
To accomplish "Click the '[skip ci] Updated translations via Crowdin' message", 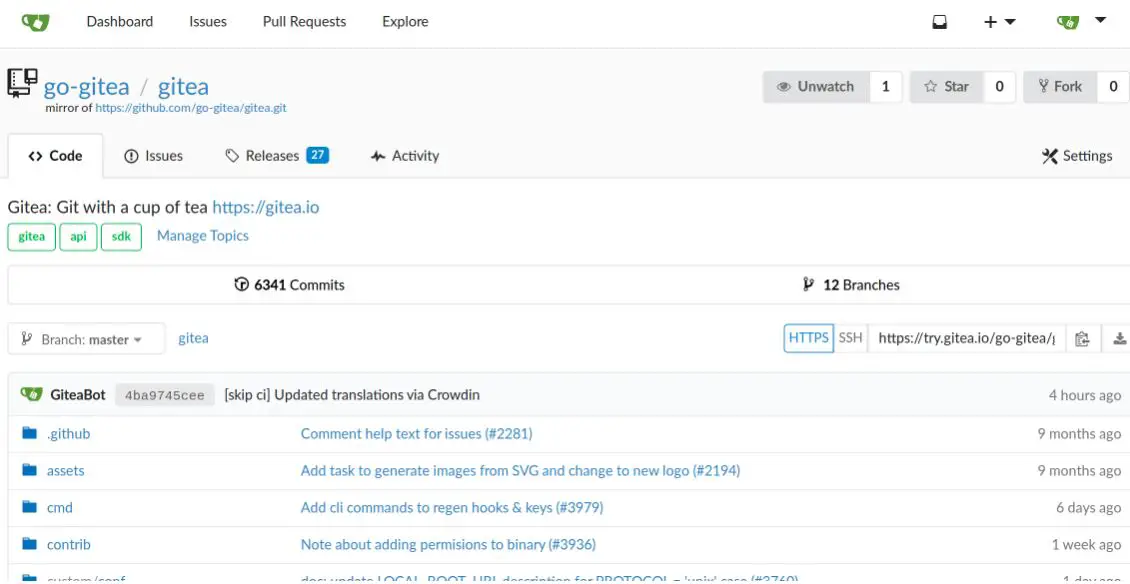I will 352,394.
